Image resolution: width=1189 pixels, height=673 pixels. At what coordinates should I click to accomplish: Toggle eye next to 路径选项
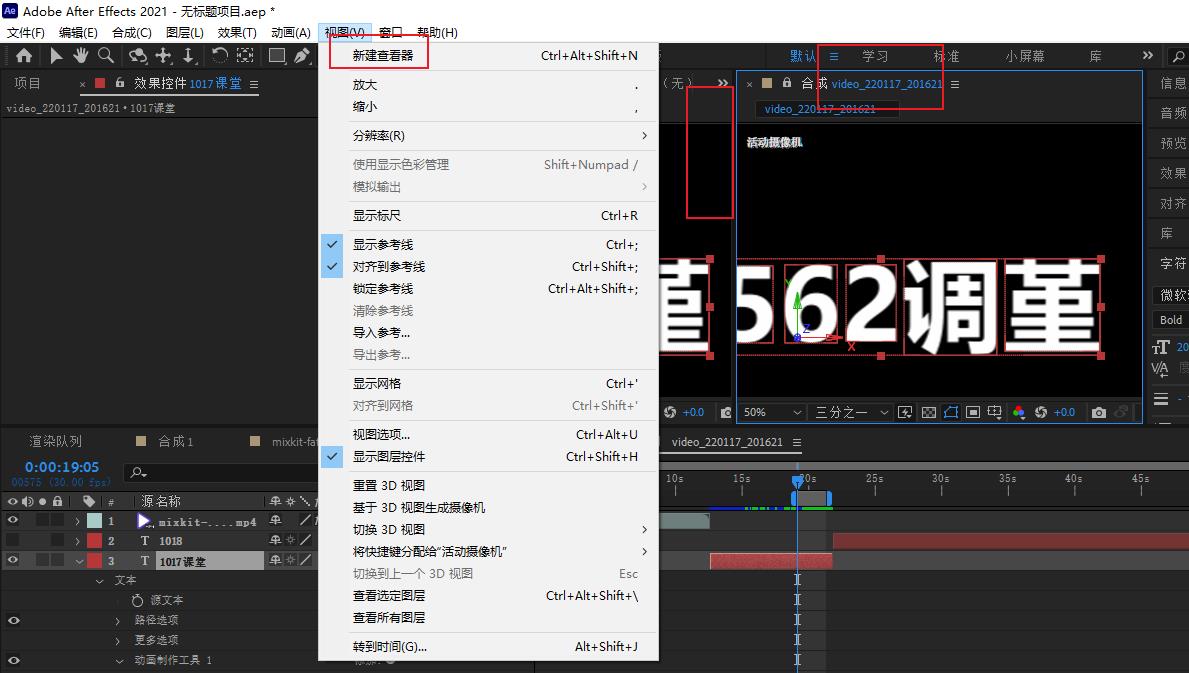click(13, 620)
